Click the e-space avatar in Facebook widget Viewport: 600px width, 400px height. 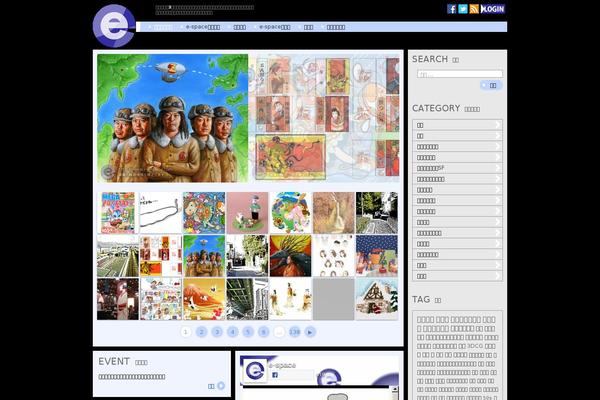(x=255, y=371)
